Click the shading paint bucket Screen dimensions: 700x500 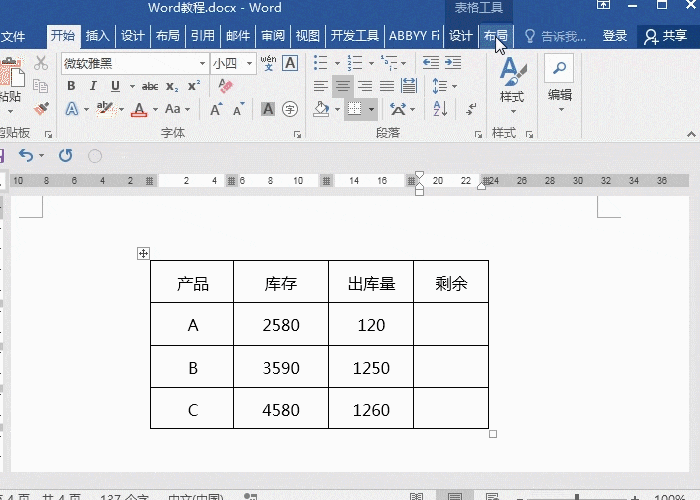[x=321, y=109]
